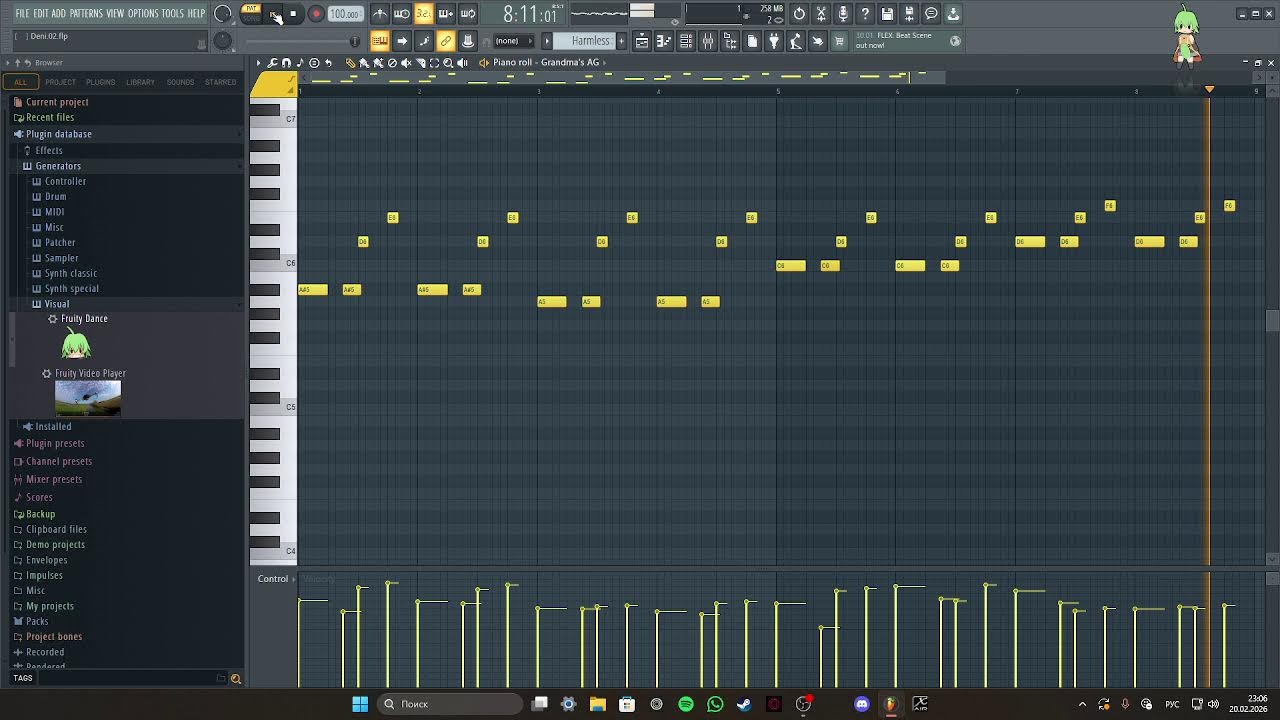
Task: Click the song position slider handle
Action: pos(354,41)
